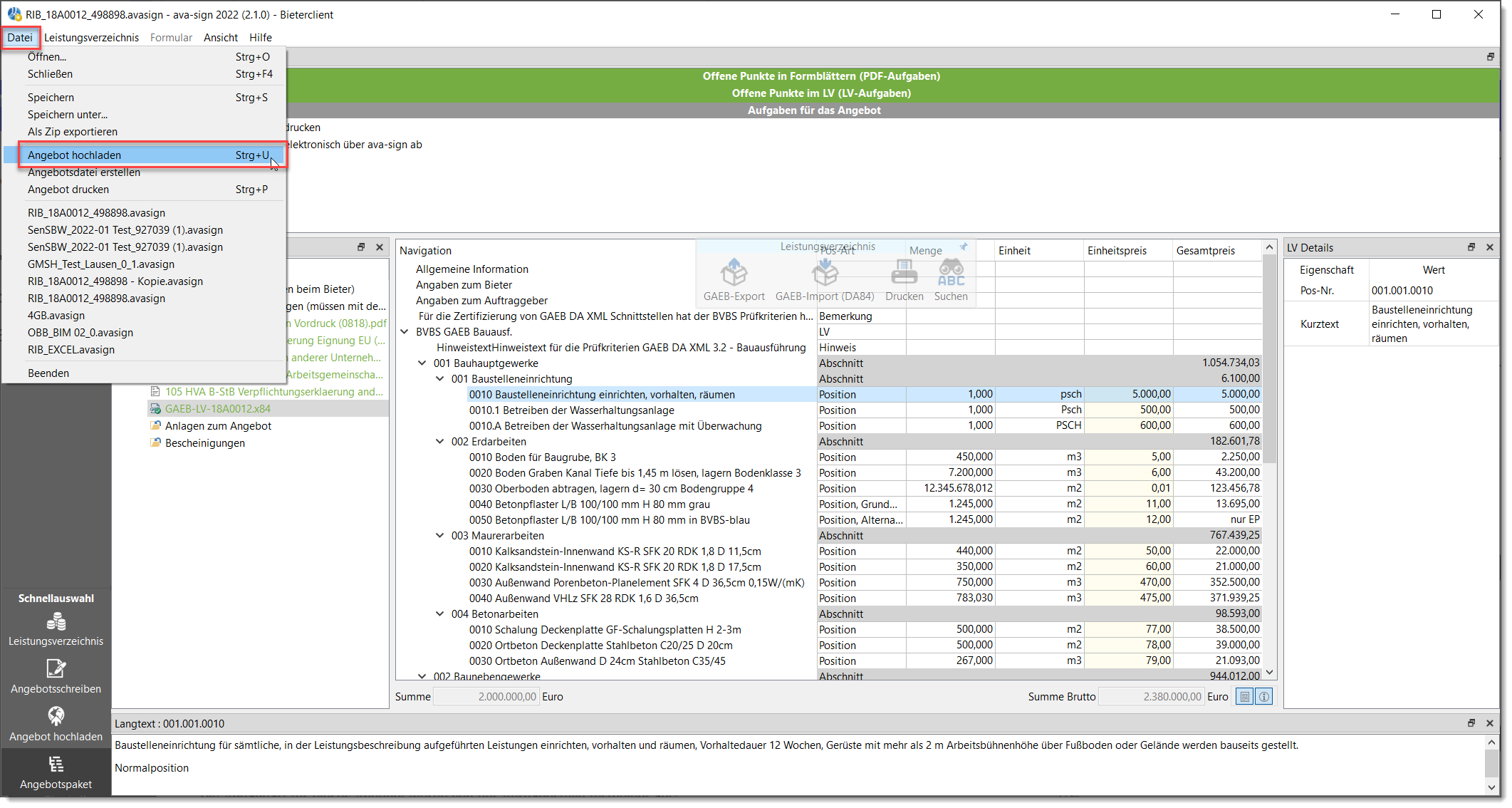Collapse the BVBS GAEB Bauausf. node
1512x808 pixels.
pyautogui.click(x=405, y=332)
